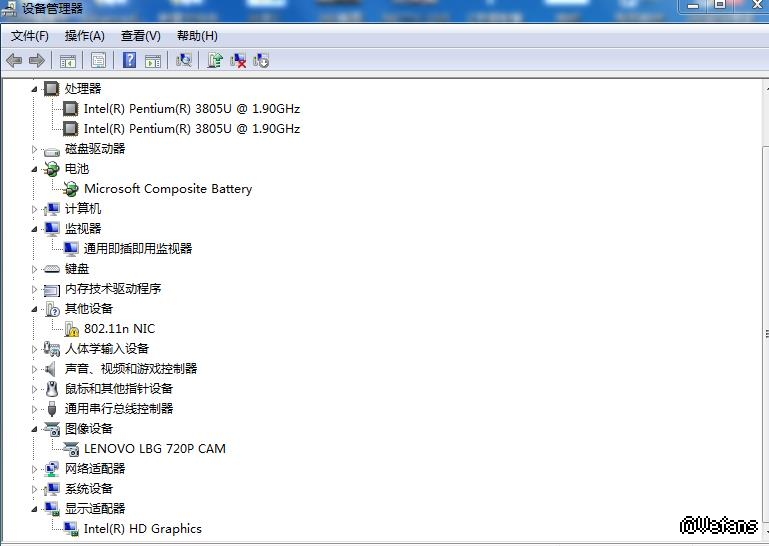Select the 键盘 keyboard category icon
Image resolution: width=769 pixels, height=546 pixels.
(x=51, y=269)
